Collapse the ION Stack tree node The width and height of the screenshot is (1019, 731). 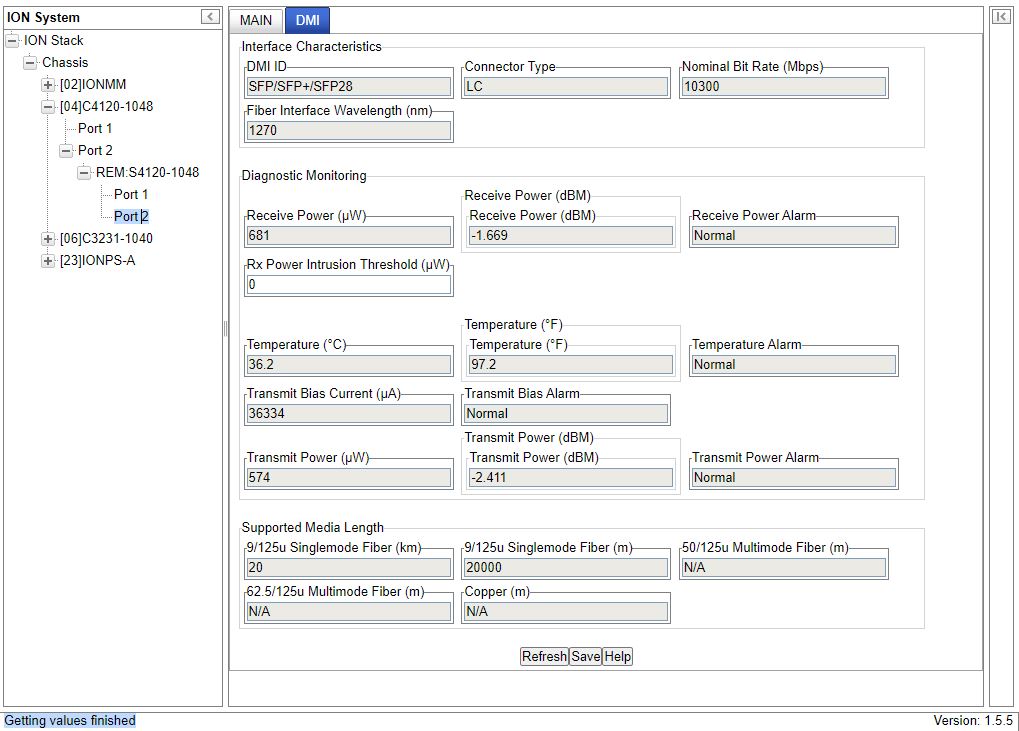pyautogui.click(x=12, y=41)
